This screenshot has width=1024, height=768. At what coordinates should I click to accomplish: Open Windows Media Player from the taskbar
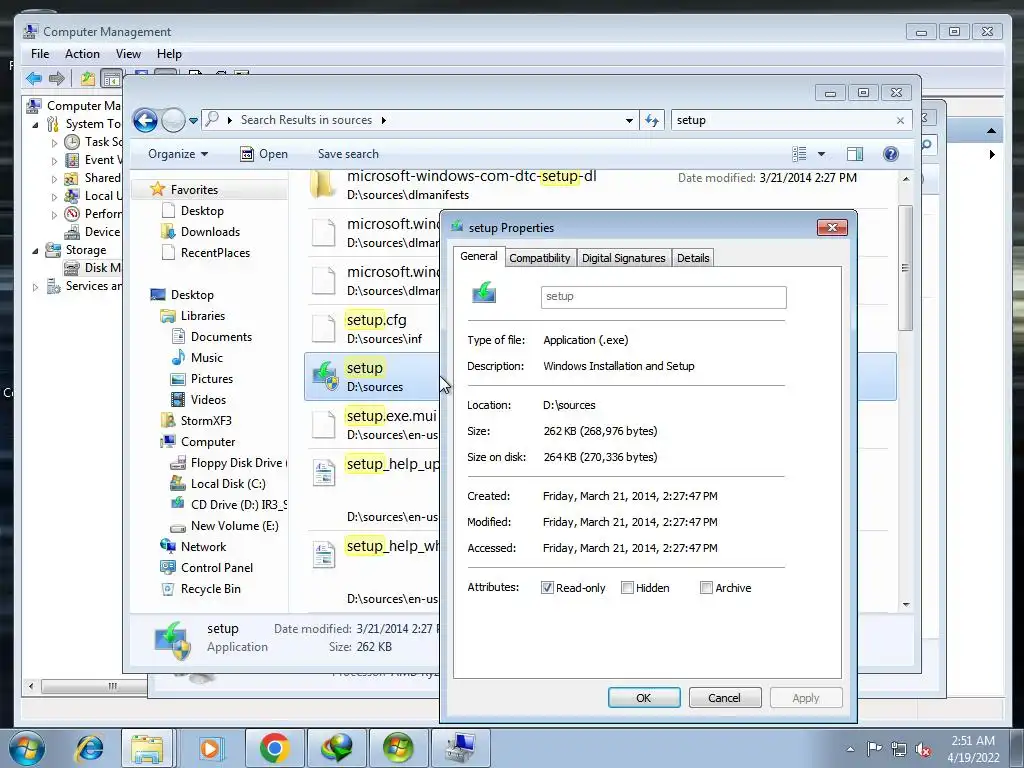click(210, 748)
